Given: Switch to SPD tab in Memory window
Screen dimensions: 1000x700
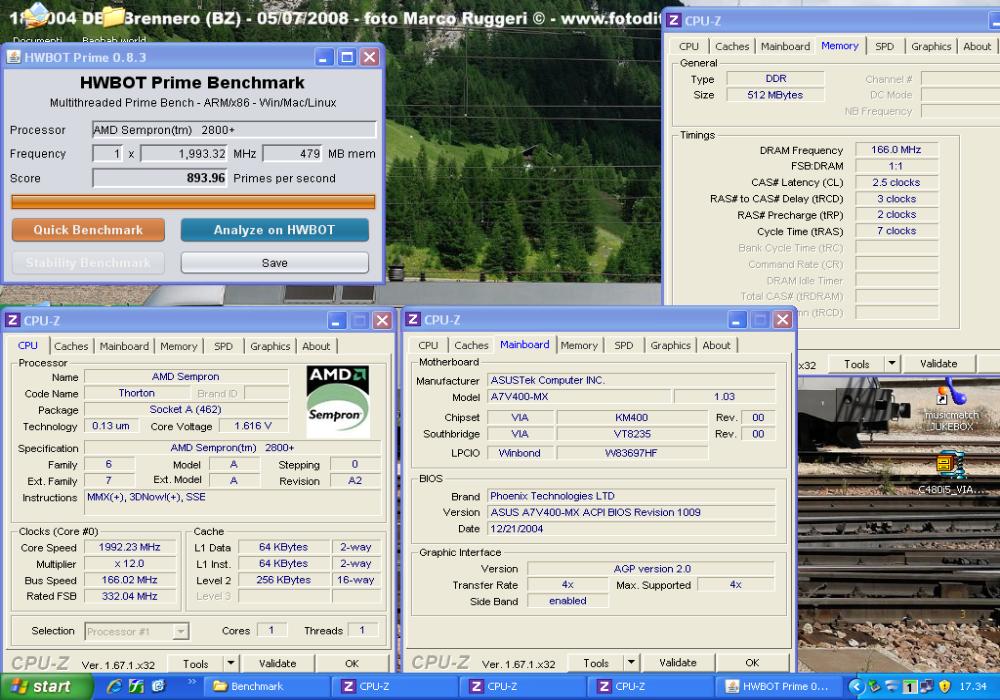Looking at the screenshot, I should (x=884, y=46).
